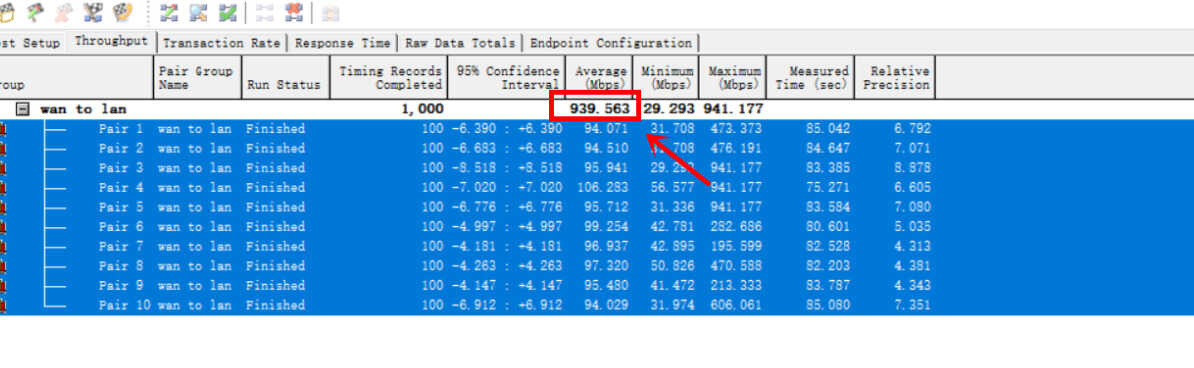This screenshot has width=1194, height=368.
Task: Click the pair icon with green checkmark
Action: click(x=227, y=13)
